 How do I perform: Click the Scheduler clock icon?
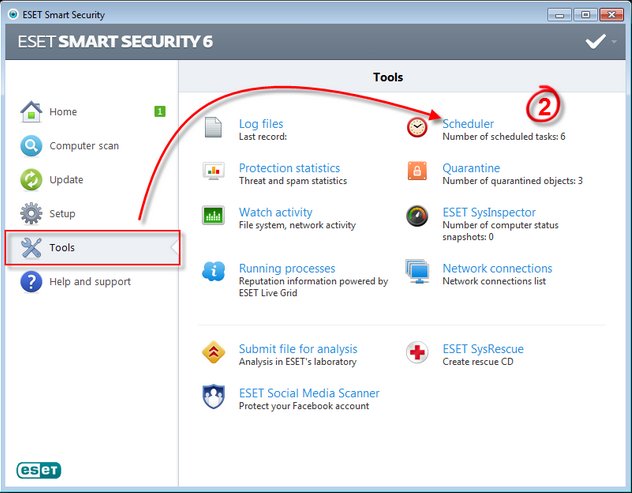coord(417,128)
